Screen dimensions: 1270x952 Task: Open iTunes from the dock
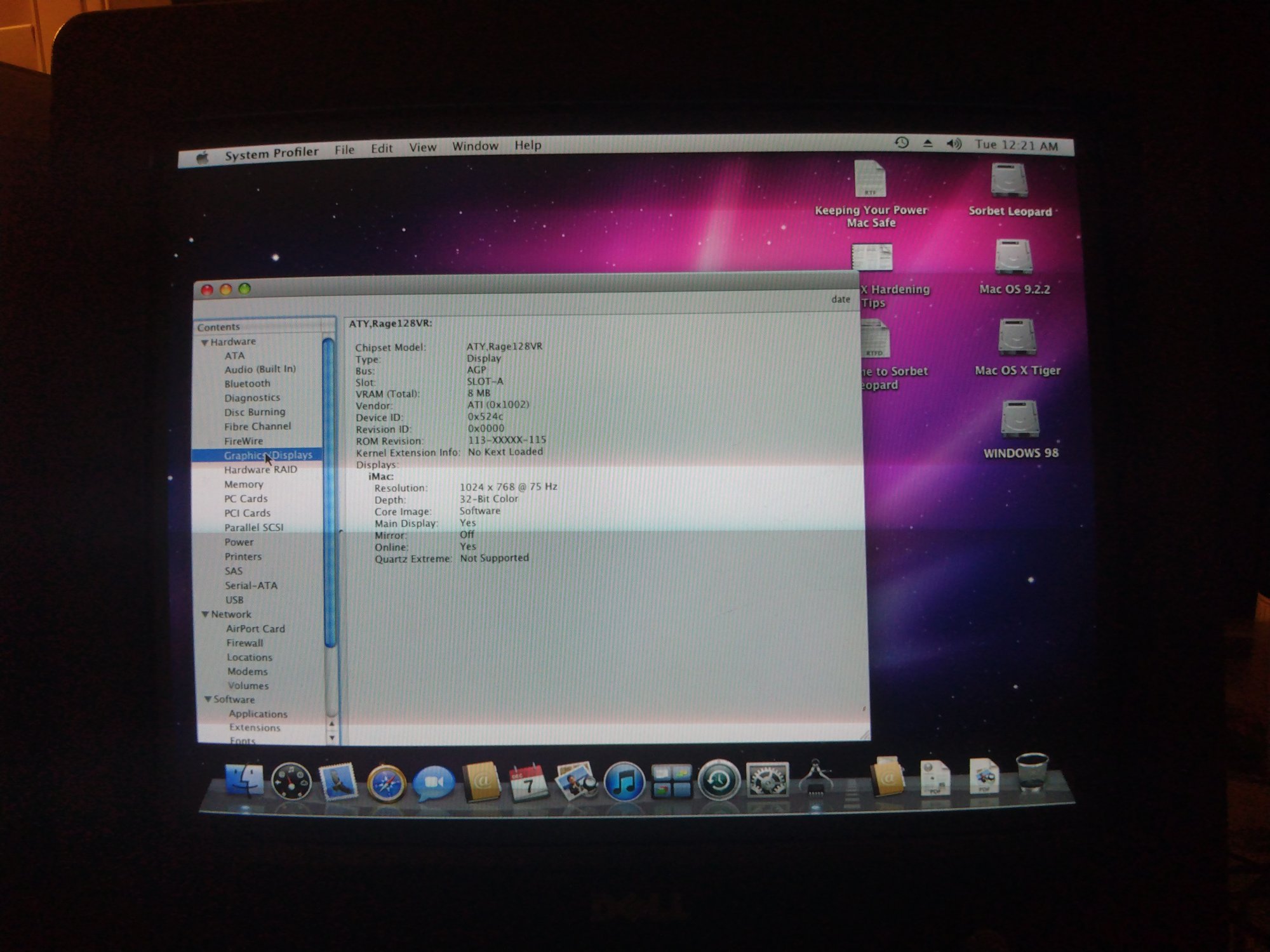(x=624, y=782)
